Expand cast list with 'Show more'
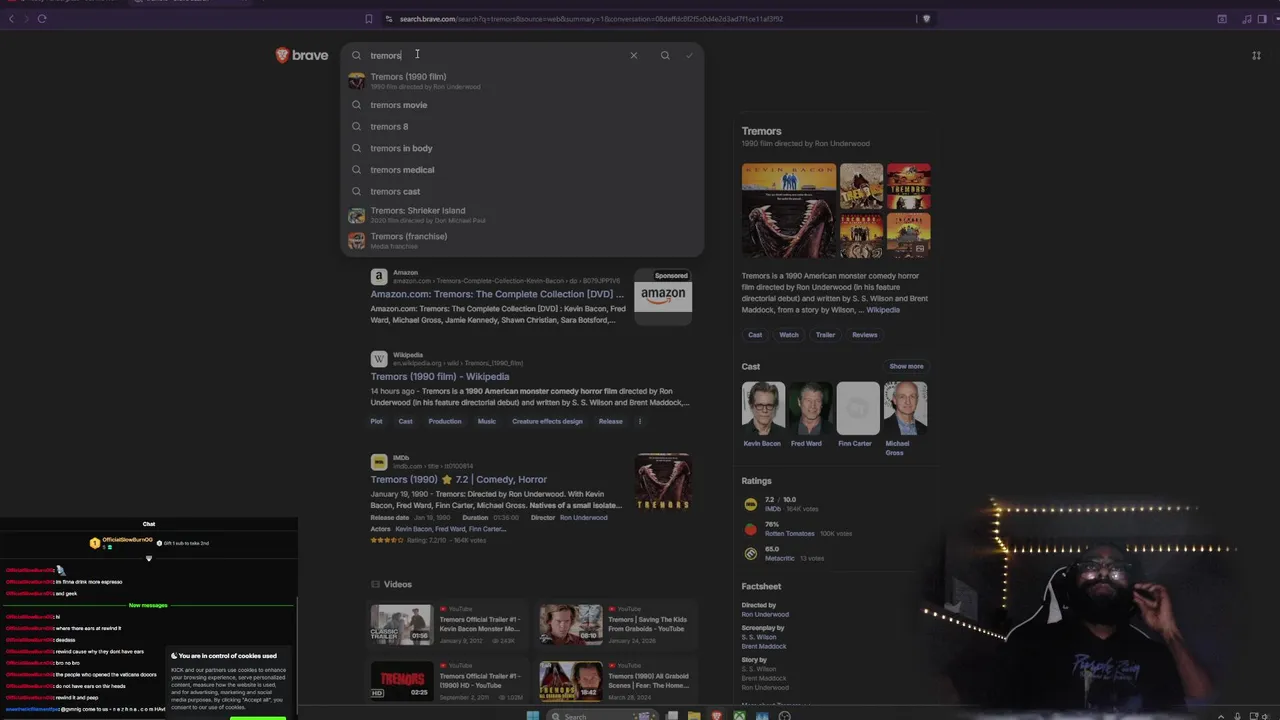The width and height of the screenshot is (1280, 720). [906, 366]
